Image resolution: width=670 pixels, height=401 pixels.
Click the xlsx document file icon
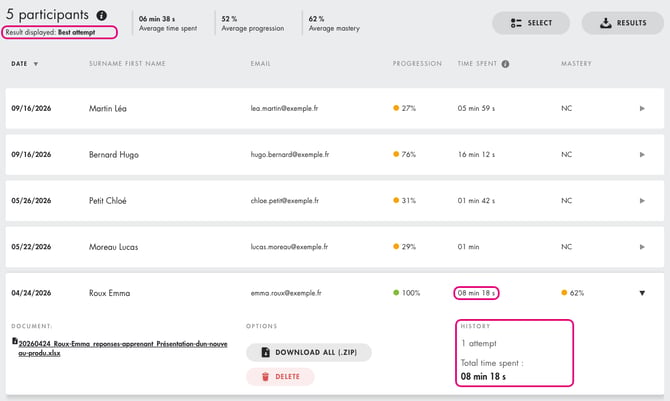click(x=15, y=341)
